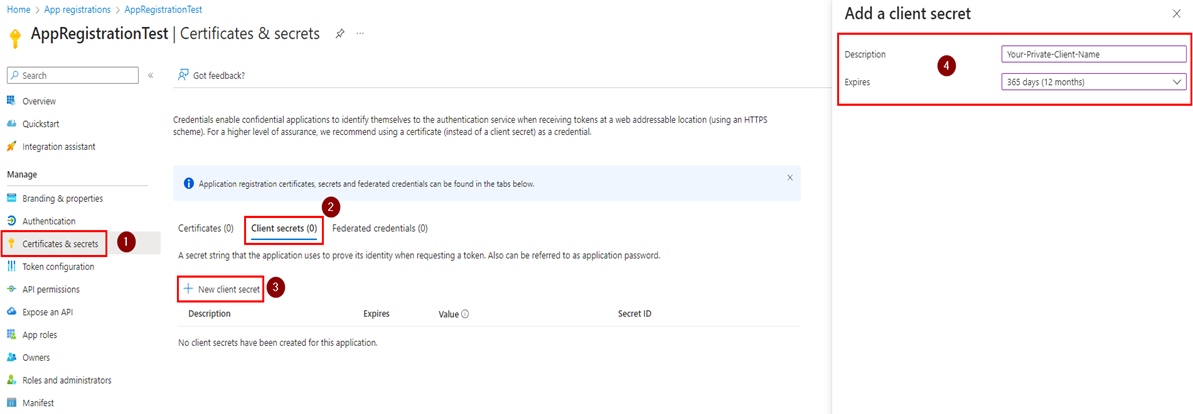Open the Federated credentials (0) tab
1193x414 pixels.
[380, 229]
